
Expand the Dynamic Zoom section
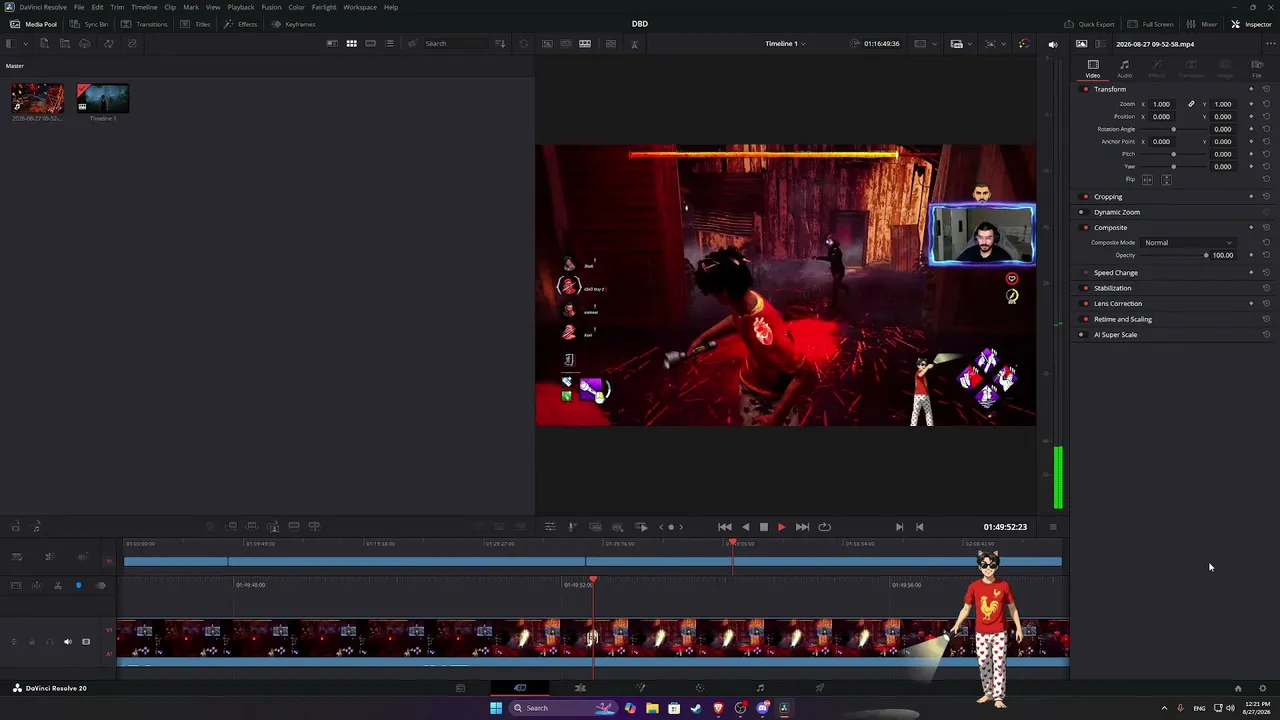1117,212
